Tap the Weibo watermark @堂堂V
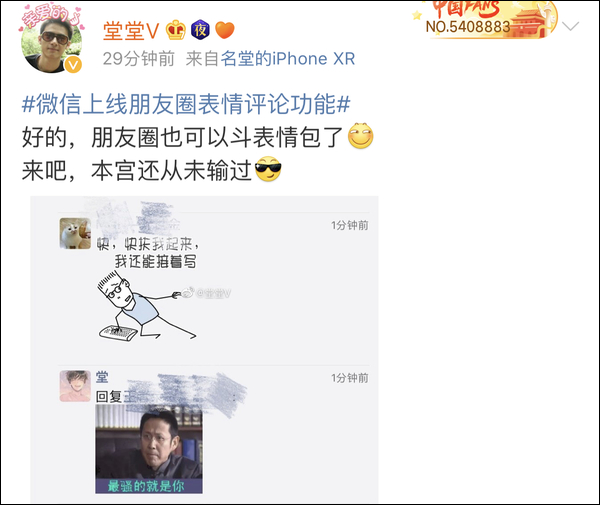 pos(207,293)
